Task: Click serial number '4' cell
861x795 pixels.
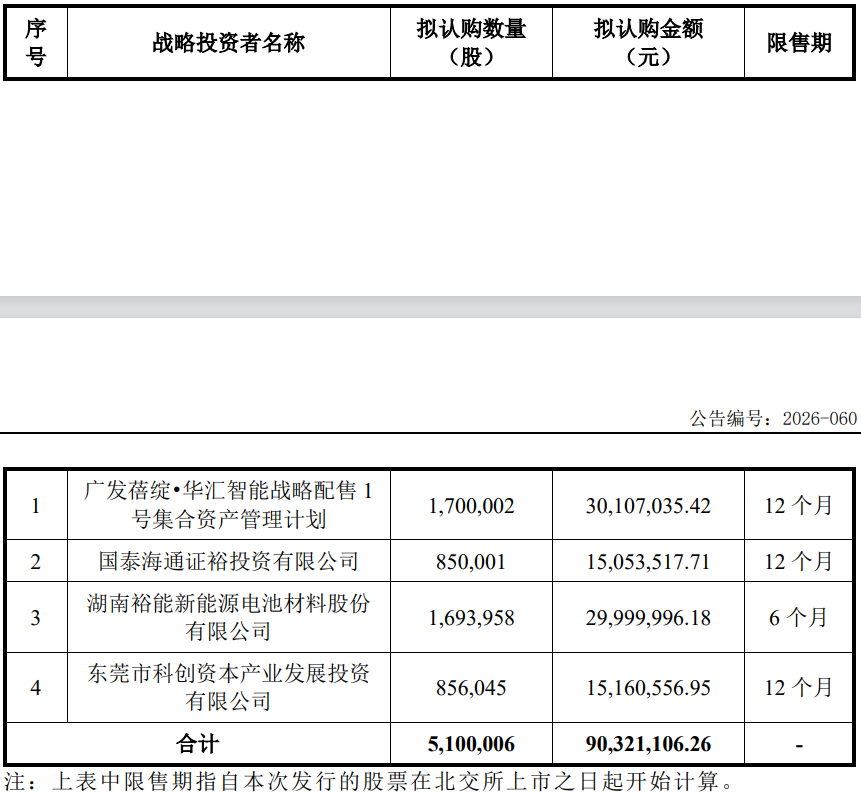Action: 36,688
